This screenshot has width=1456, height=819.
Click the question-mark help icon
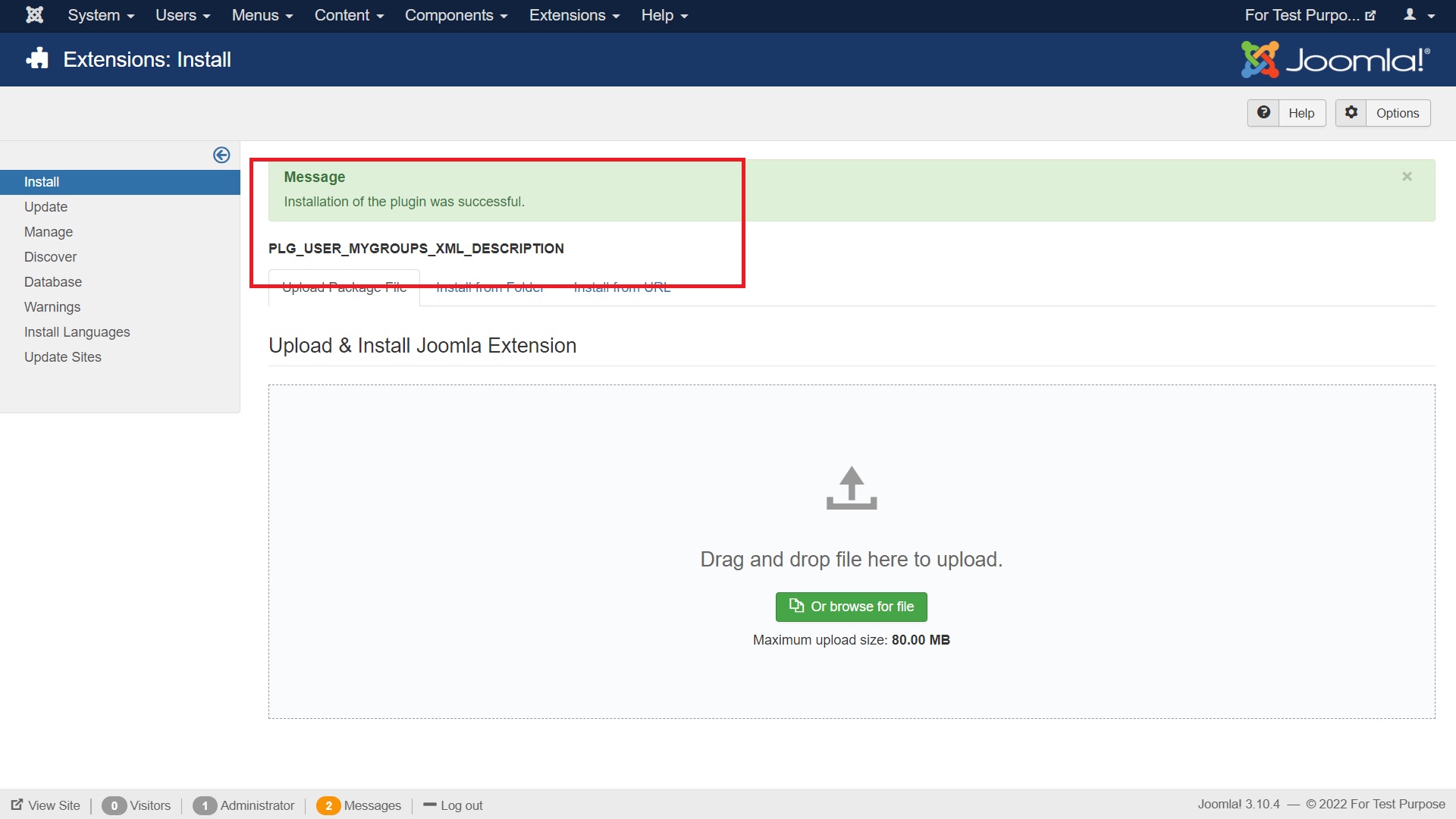1263,112
